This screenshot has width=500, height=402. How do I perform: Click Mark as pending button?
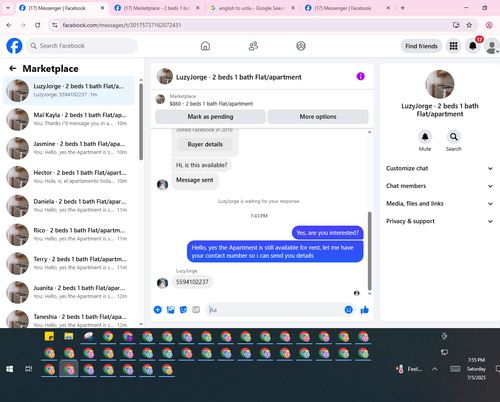click(x=210, y=117)
